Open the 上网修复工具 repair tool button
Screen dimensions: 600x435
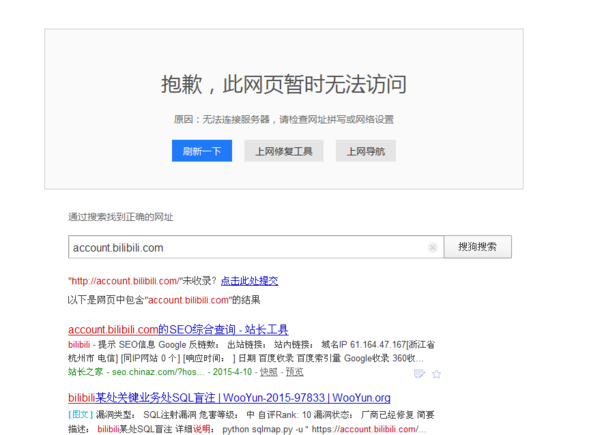click(284, 151)
